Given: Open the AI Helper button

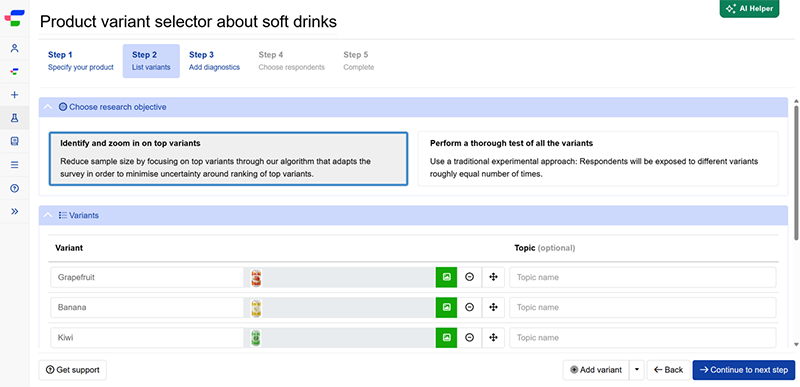Looking at the screenshot, I should point(749,9).
